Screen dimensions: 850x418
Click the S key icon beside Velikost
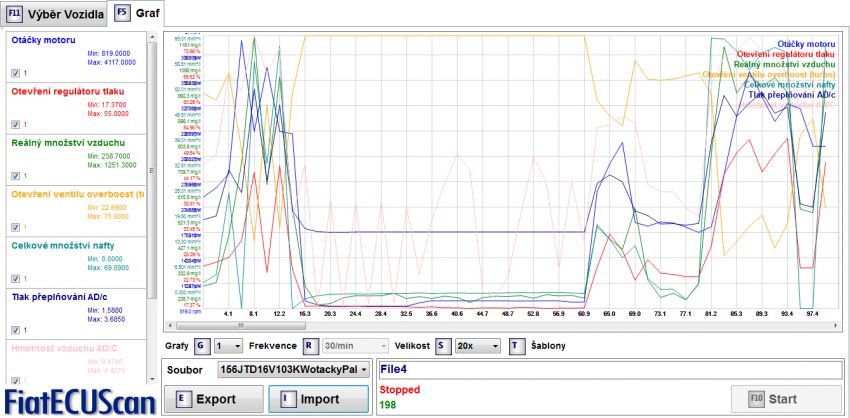441,345
